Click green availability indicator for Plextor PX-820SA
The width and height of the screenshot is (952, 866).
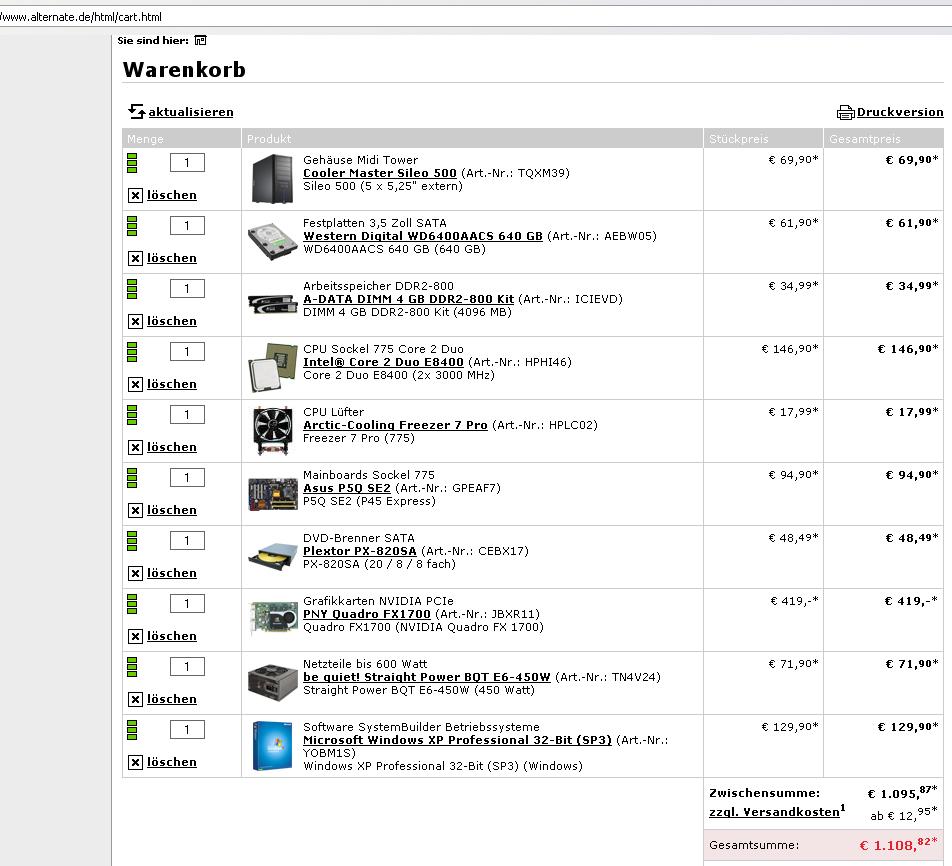tap(132, 541)
